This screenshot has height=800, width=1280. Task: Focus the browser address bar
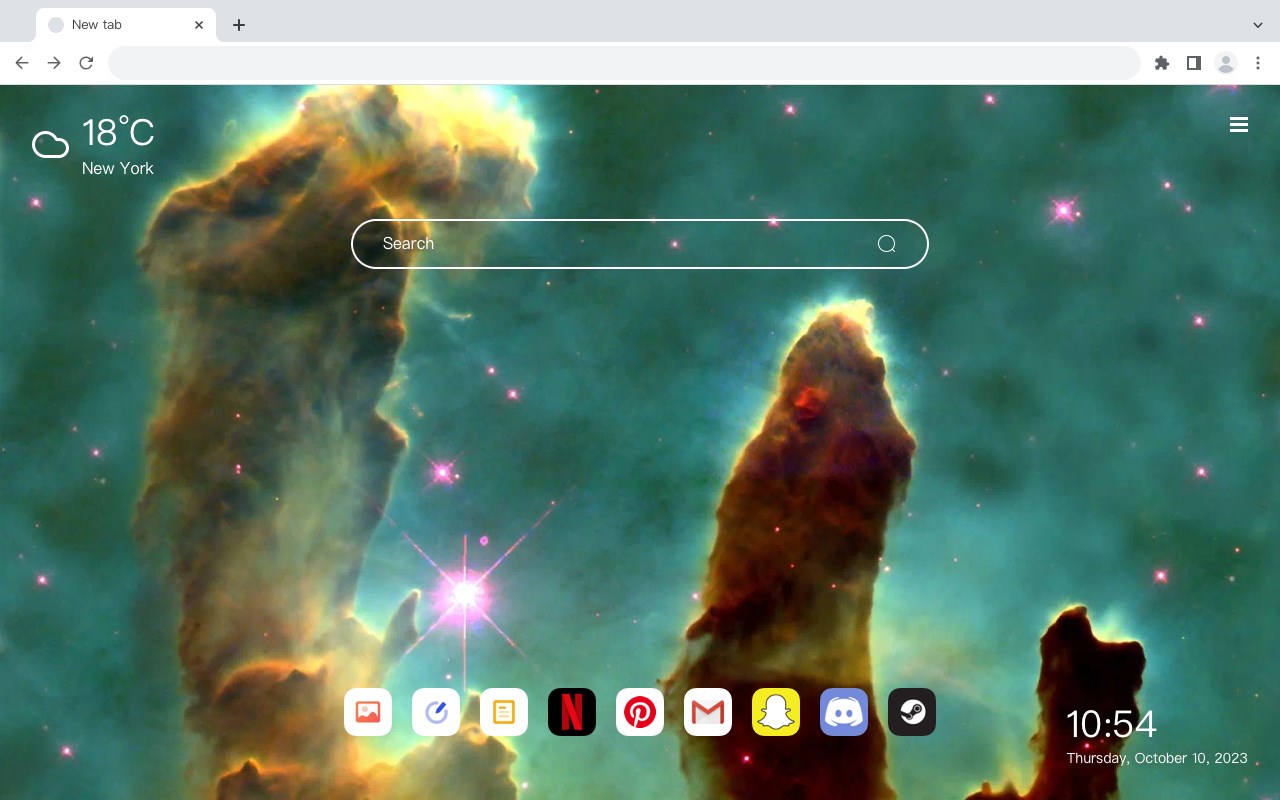(624, 63)
